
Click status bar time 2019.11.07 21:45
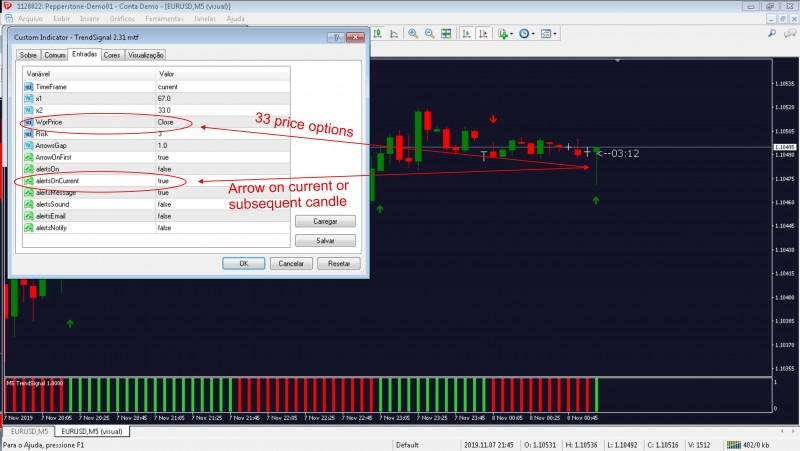pyautogui.click(x=488, y=445)
